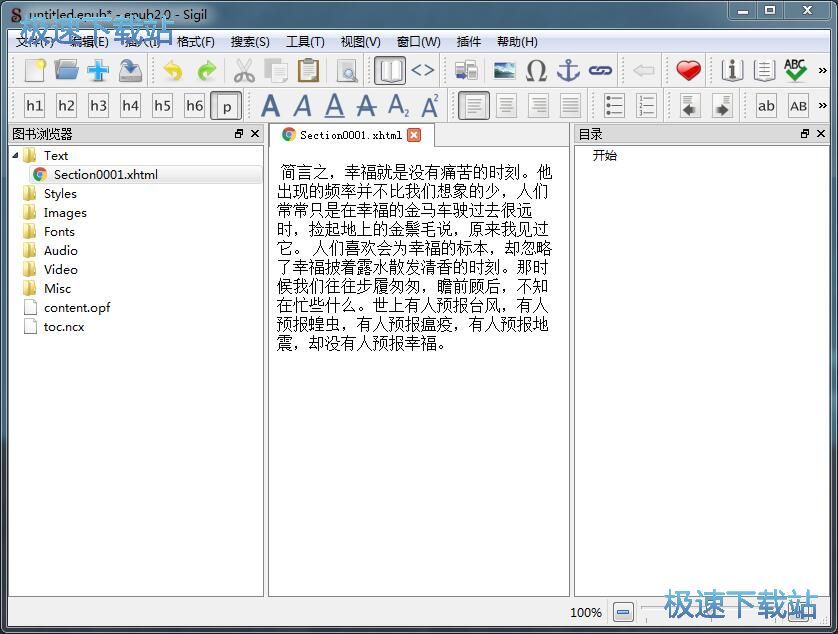The width and height of the screenshot is (838, 634).
Task: Create a new blank ebook
Action: click(35, 70)
